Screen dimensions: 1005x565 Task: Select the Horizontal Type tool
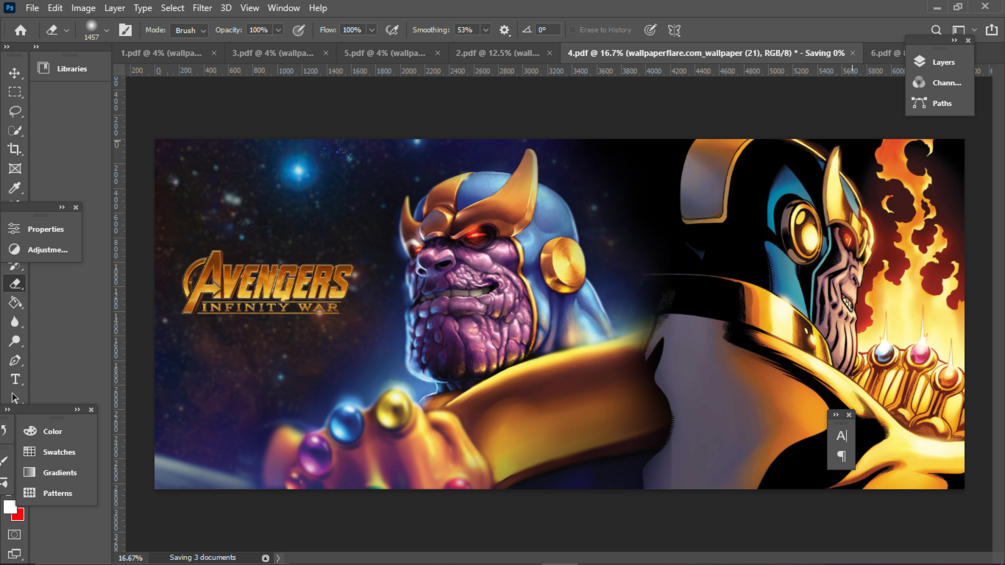click(x=15, y=379)
